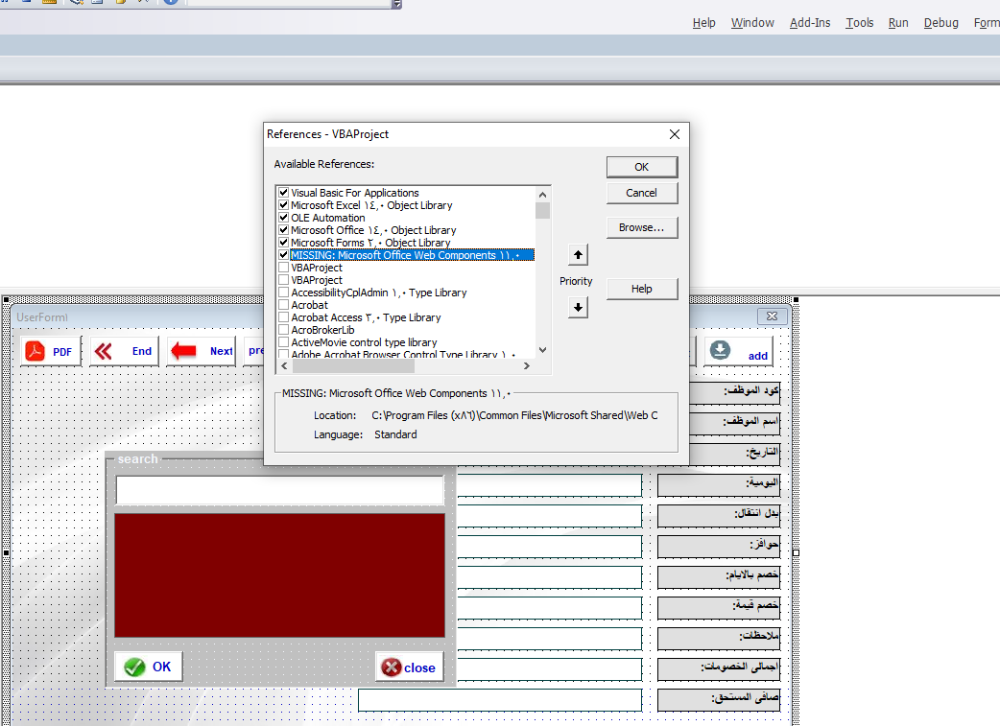Click the text box beside خصم قيمة label
The image size is (1000, 726).
(550, 608)
